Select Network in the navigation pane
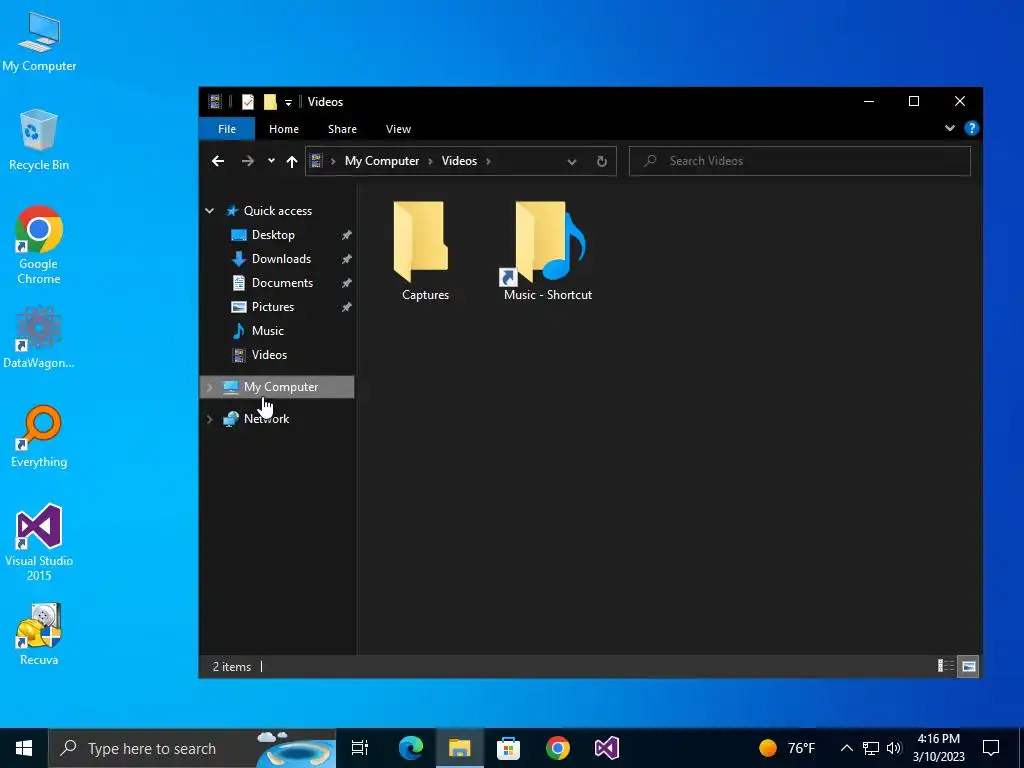Viewport: 1024px width, 768px height. click(x=266, y=419)
